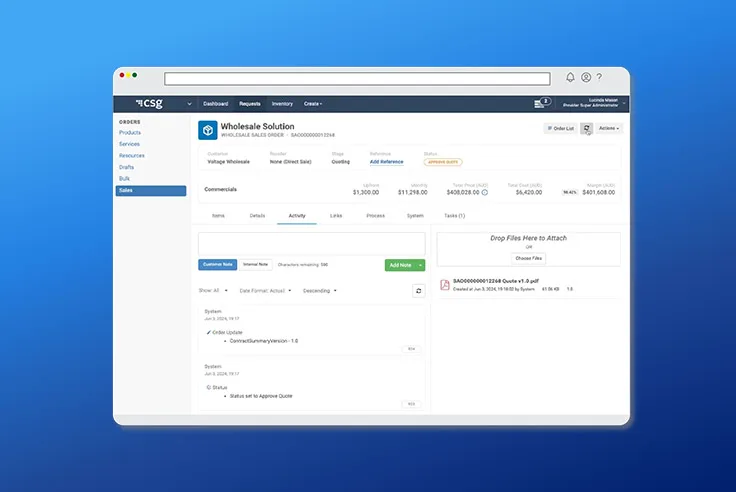Viewport: 736px width, 492px height.
Task: Select Internal Note type
Action: (x=255, y=264)
